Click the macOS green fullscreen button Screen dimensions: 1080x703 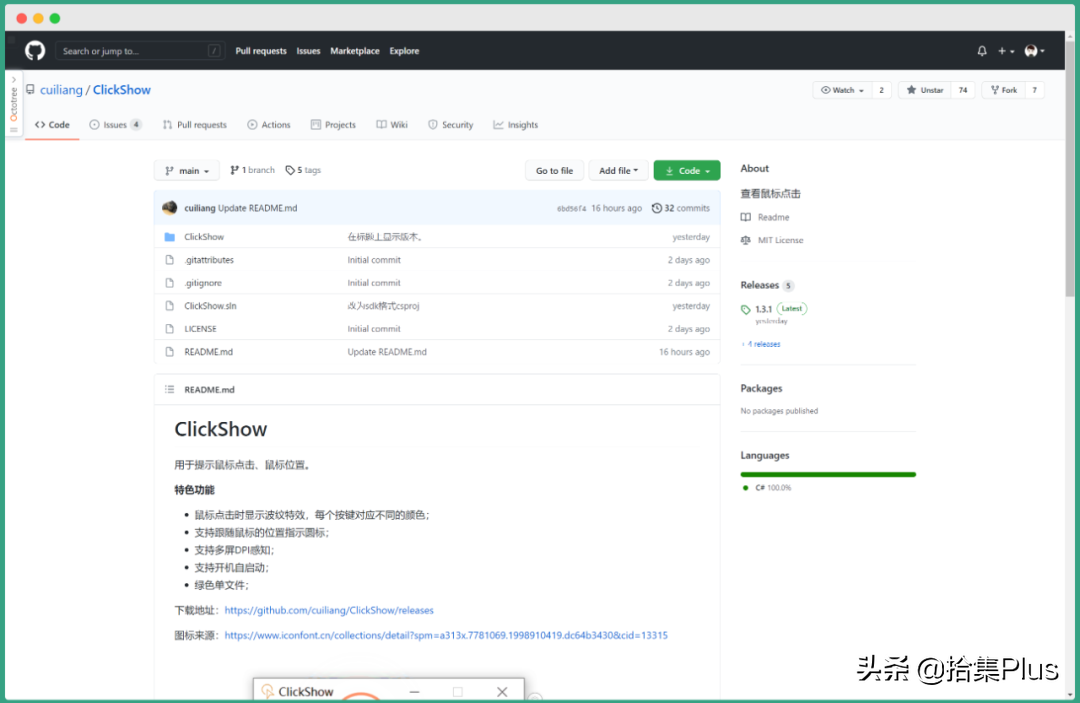55,19
